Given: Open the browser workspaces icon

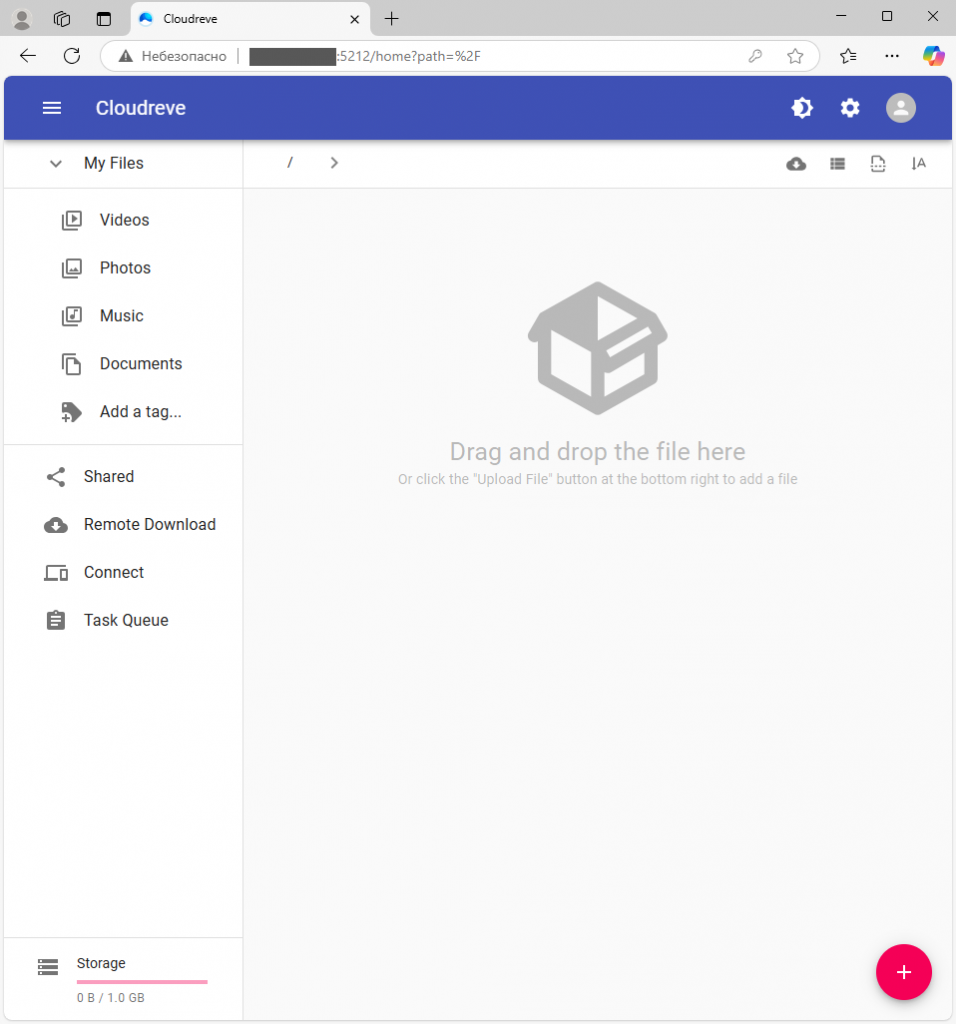Looking at the screenshot, I should pyautogui.click(x=62, y=19).
